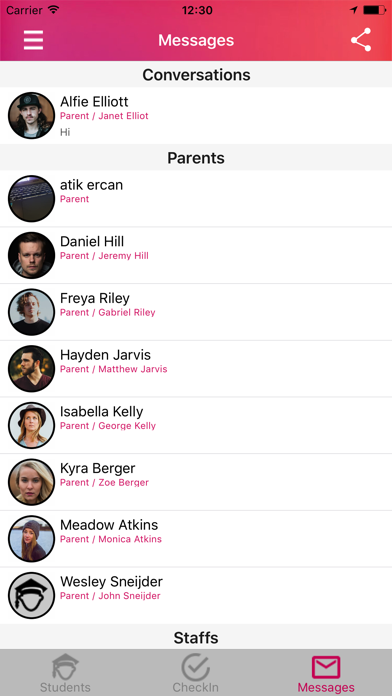The height and width of the screenshot is (696, 392).
Task: Click the battery indicator icon
Action: coord(374,10)
